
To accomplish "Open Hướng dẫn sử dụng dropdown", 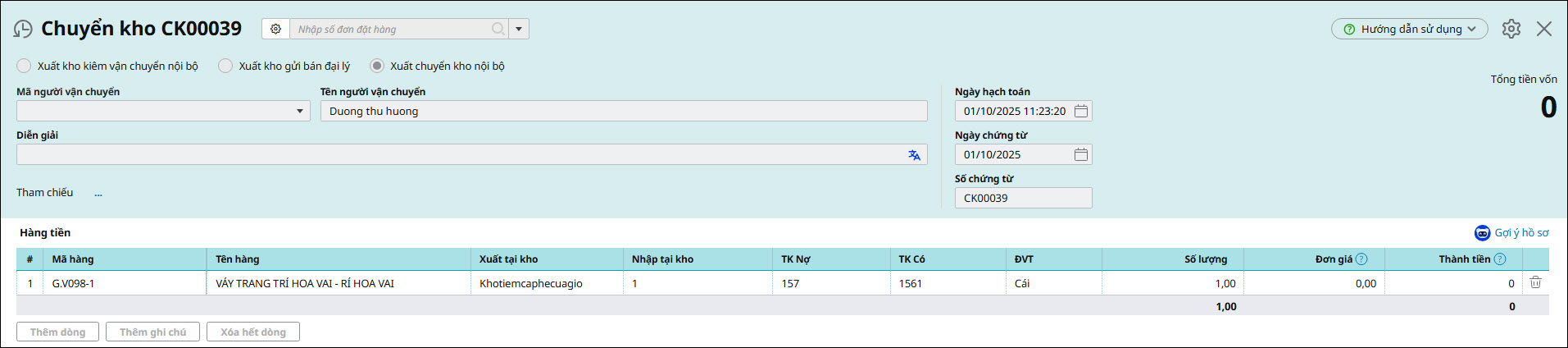I will 1409,29.
